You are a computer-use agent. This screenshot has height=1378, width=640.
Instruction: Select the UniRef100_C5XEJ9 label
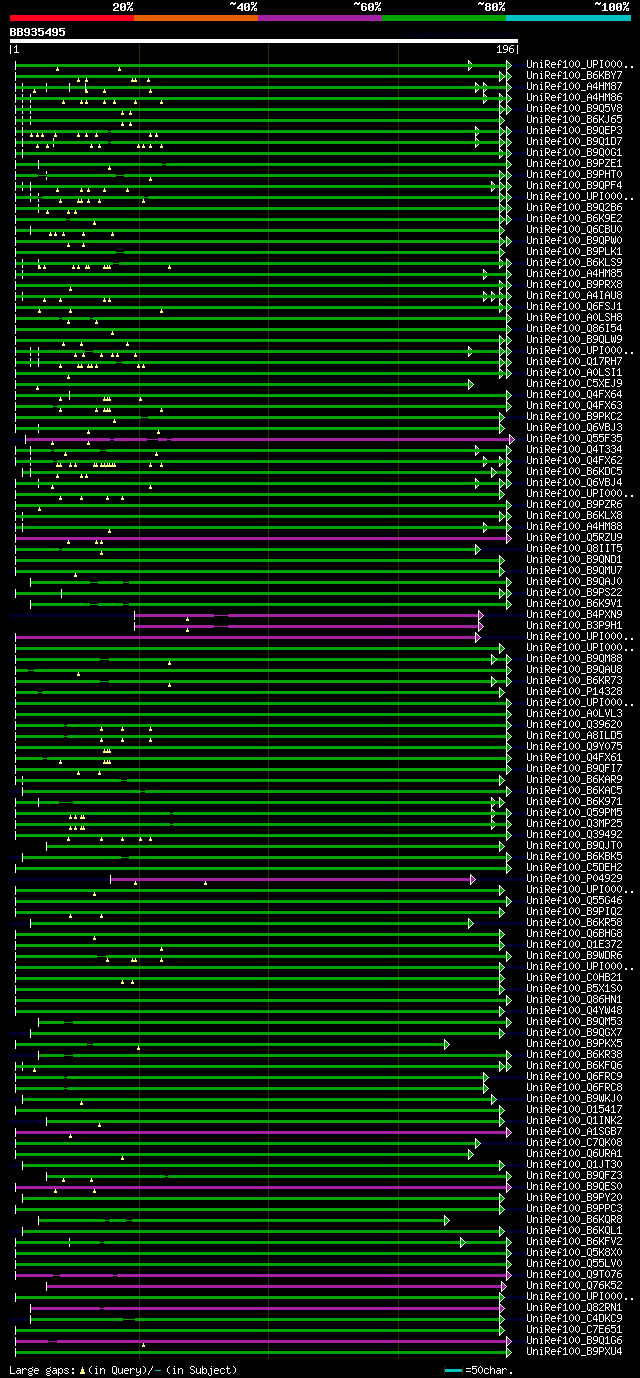tap(574, 383)
